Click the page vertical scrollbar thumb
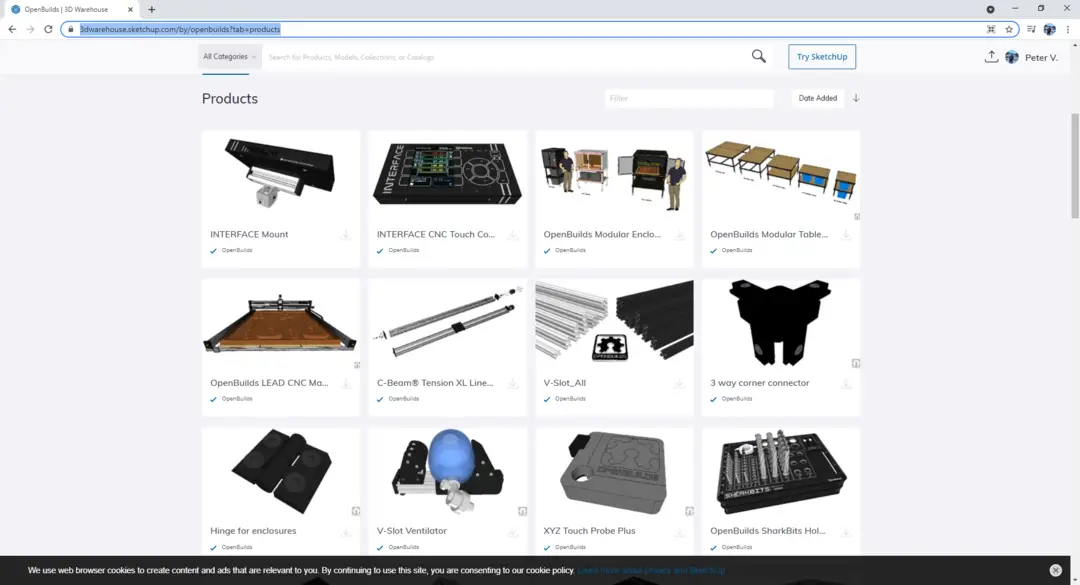Screen dimensions: 1080x585 pos(1074,165)
